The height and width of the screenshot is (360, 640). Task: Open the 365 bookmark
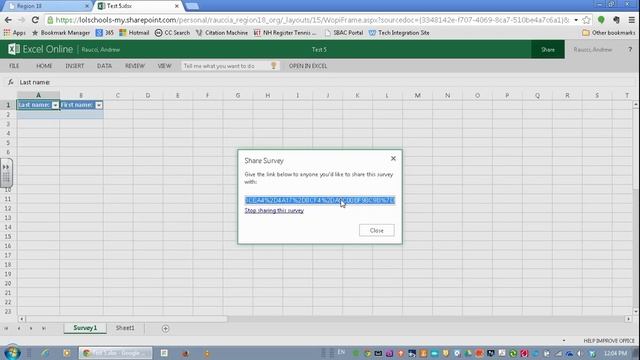[x=105, y=33]
